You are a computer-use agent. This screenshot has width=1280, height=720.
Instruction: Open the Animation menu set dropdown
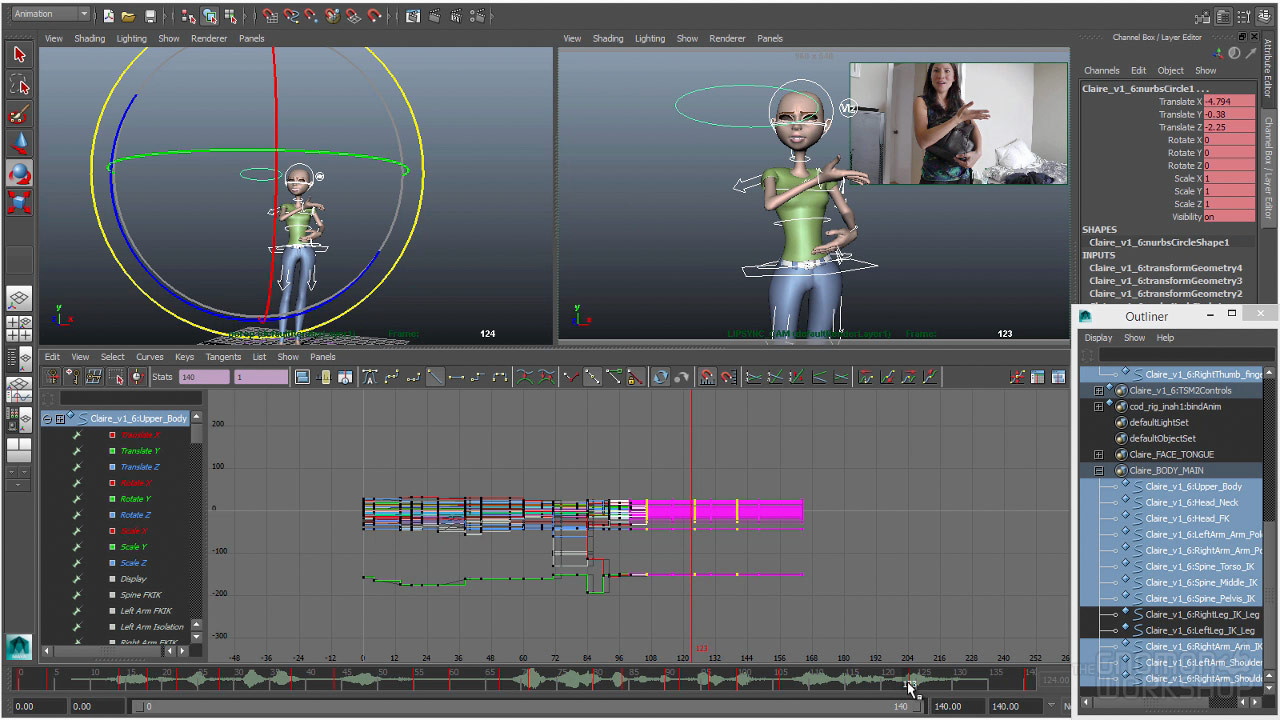click(x=50, y=14)
